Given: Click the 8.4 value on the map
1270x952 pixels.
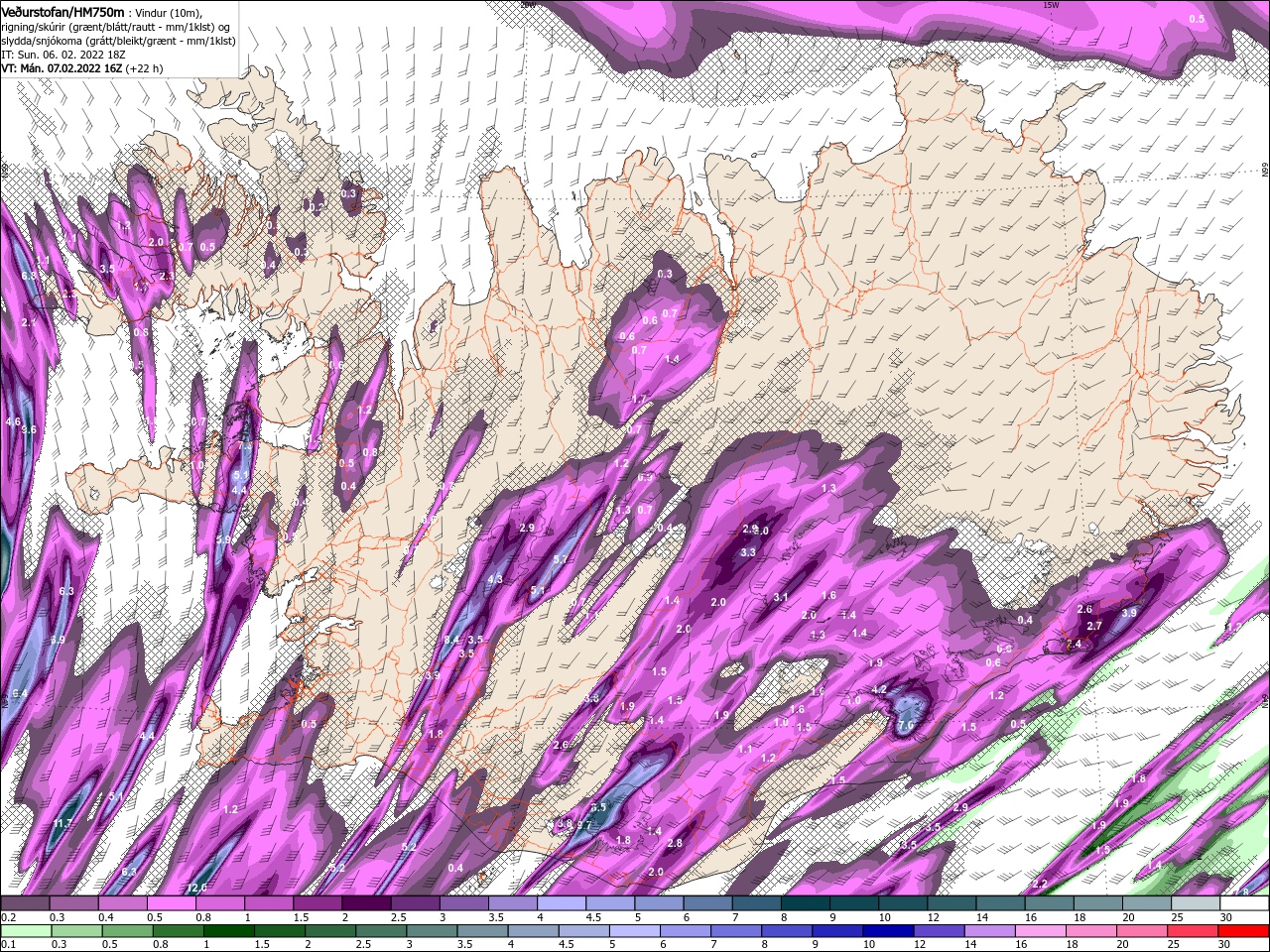Looking at the screenshot, I should (x=452, y=640).
